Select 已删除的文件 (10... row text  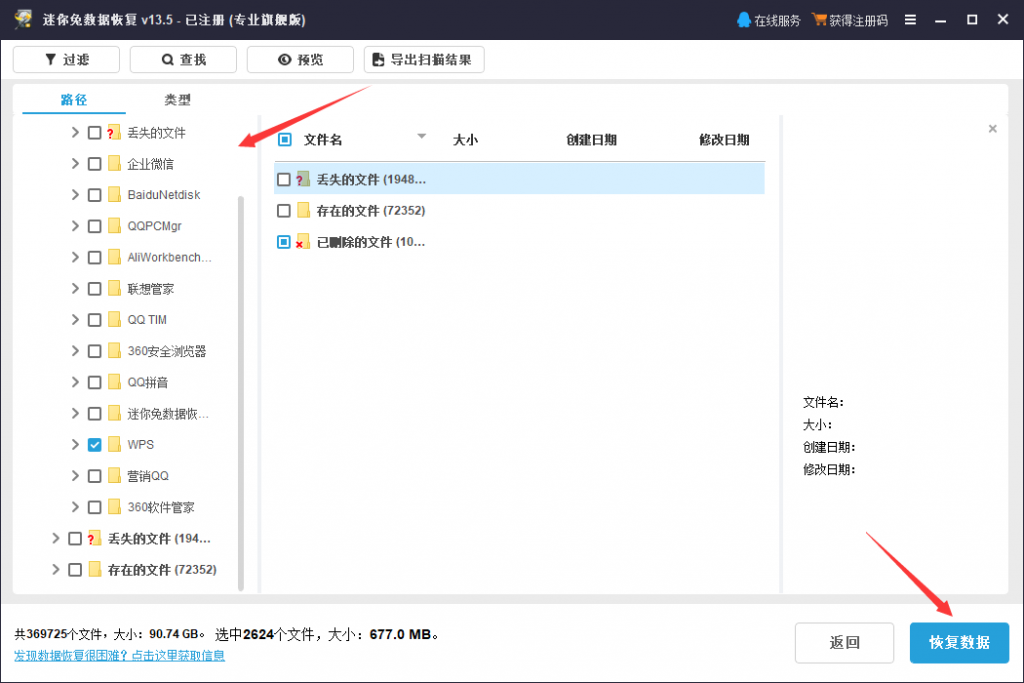pos(371,242)
